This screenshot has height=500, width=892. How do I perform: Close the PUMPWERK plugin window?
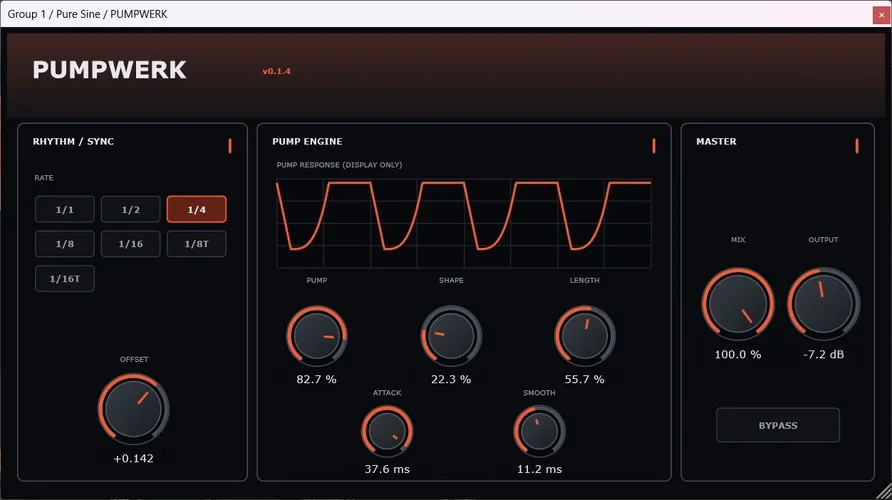[881, 14]
